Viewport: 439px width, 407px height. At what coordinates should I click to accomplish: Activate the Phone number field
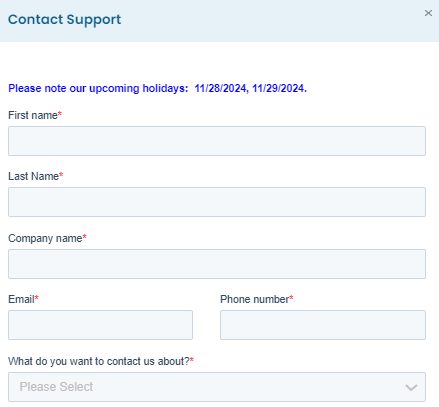[323, 325]
